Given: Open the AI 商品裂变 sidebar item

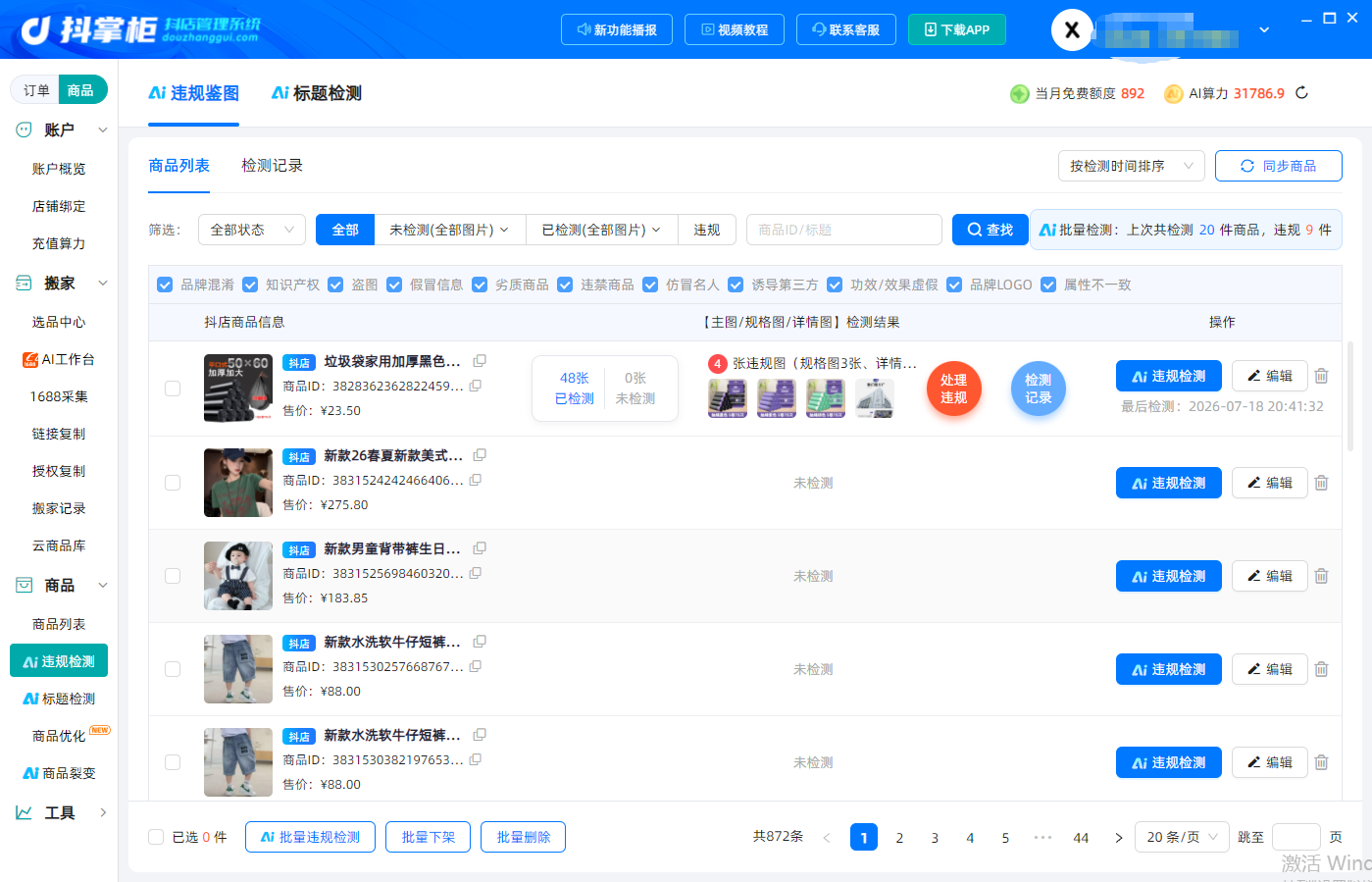Looking at the screenshot, I should click(59, 773).
